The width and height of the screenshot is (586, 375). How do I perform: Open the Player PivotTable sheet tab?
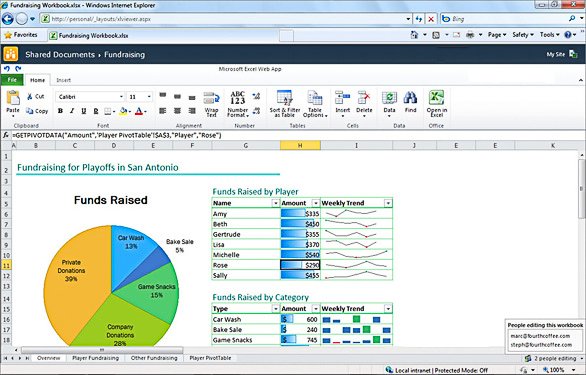tap(210, 358)
